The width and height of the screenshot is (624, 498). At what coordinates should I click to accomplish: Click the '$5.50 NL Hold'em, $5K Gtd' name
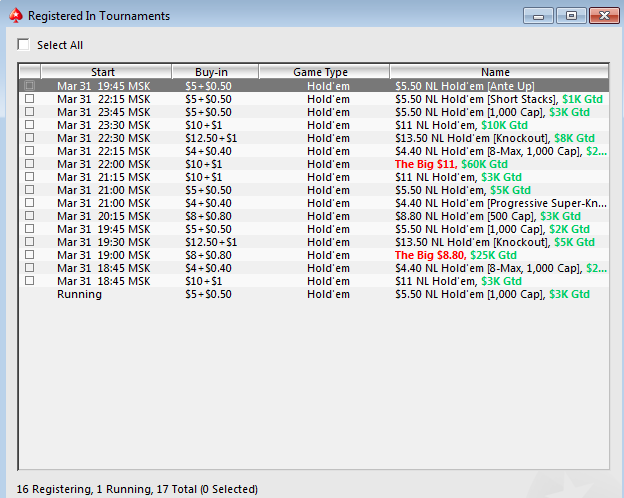pyautogui.click(x=463, y=190)
